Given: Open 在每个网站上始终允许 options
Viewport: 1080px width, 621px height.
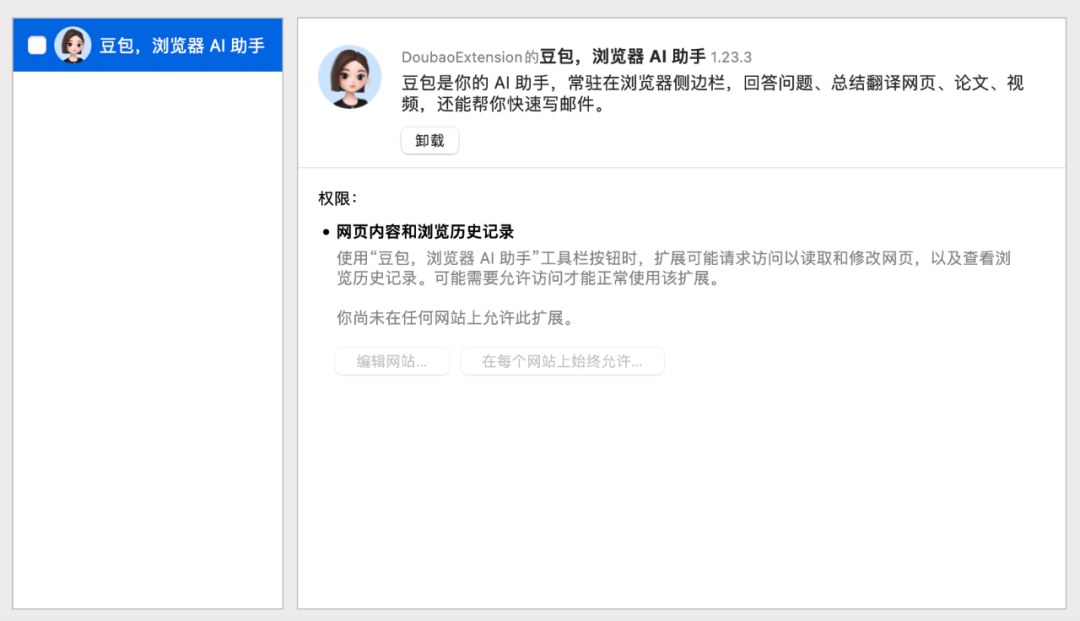Looking at the screenshot, I should coord(562,361).
